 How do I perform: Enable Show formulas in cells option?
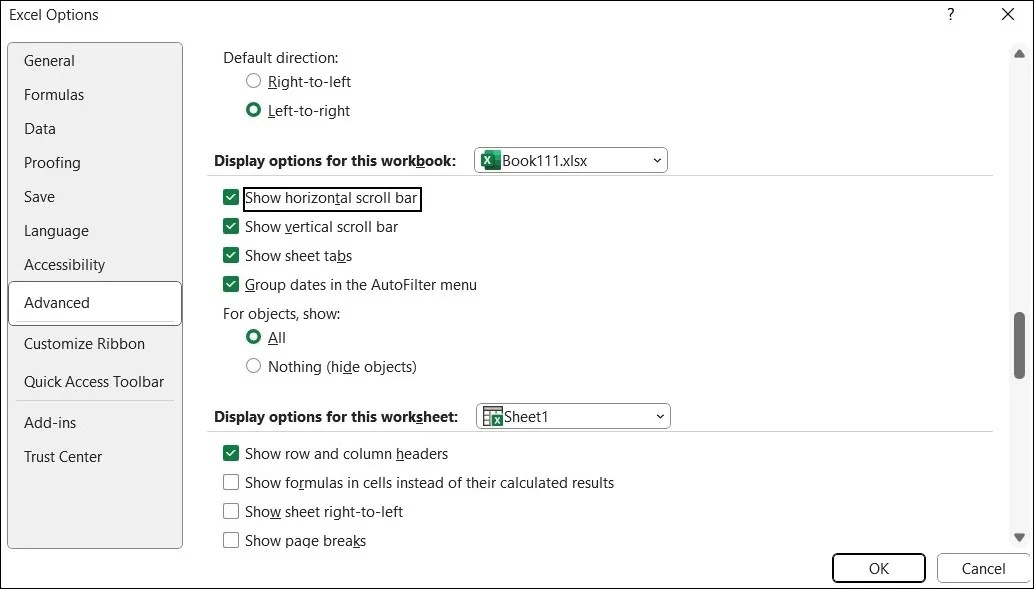tap(231, 482)
